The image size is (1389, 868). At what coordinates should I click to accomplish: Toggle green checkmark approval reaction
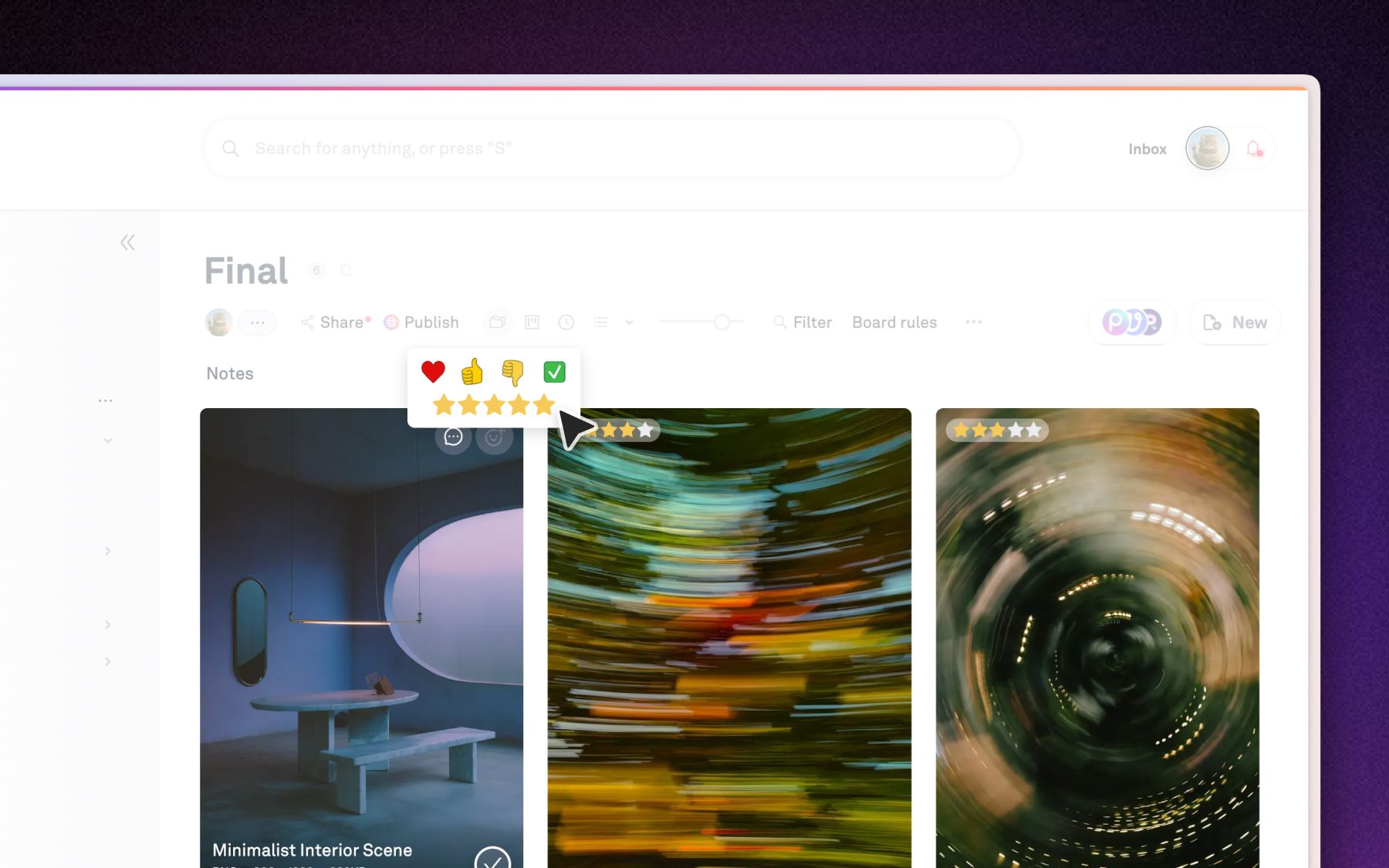tap(554, 372)
